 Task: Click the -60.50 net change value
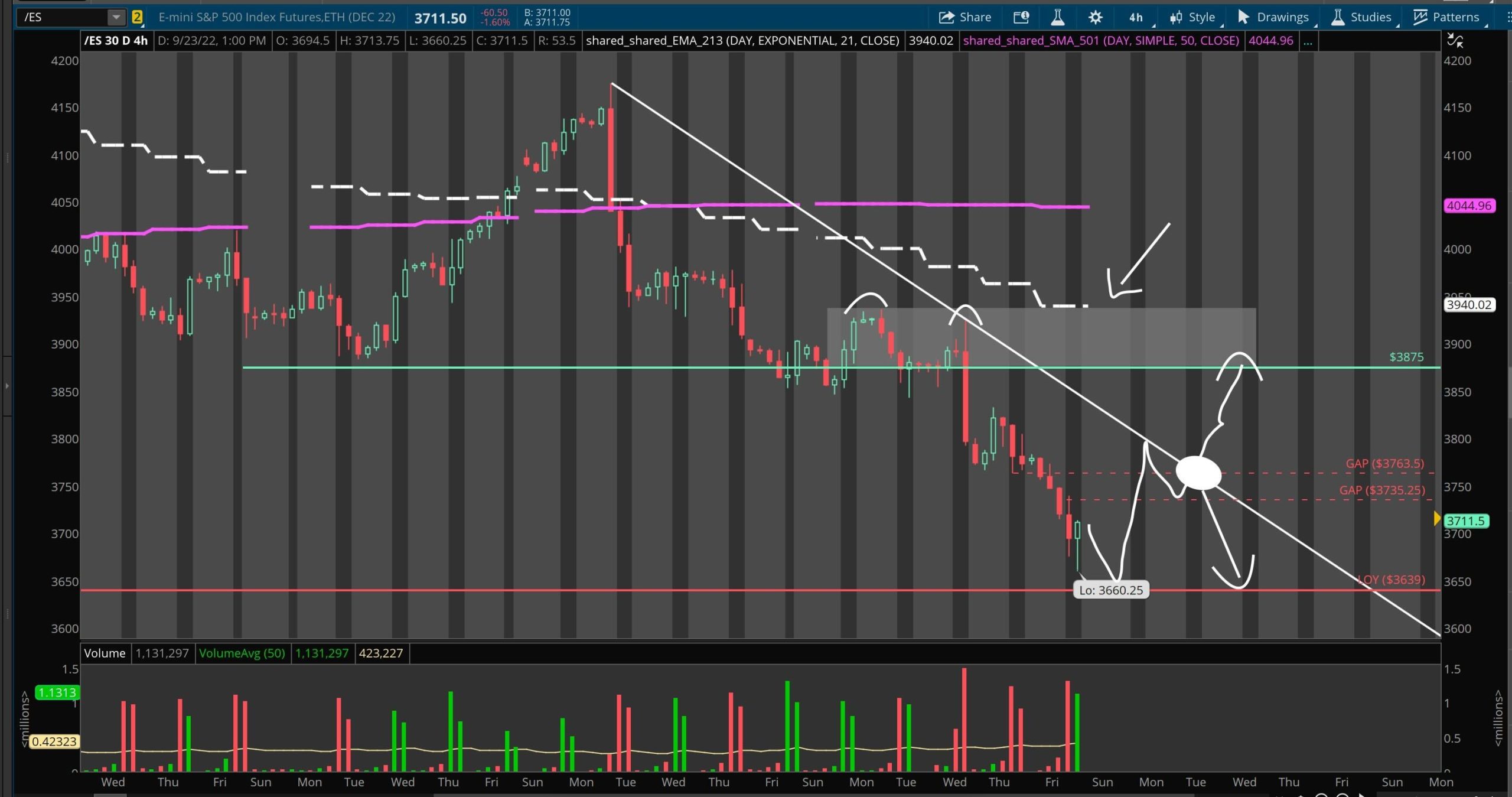point(494,12)
